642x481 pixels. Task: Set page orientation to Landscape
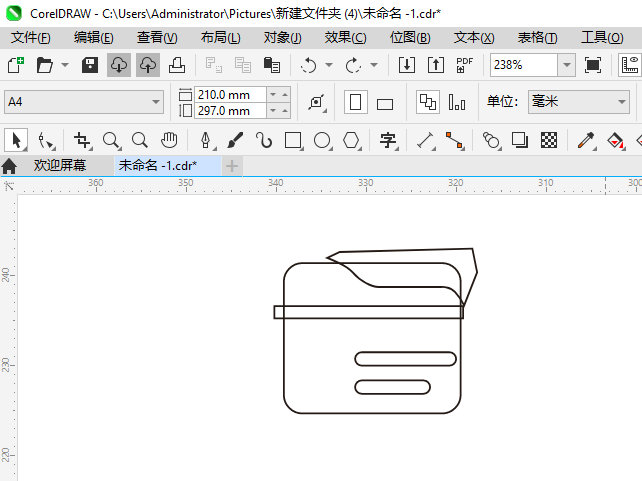(385, 104)
